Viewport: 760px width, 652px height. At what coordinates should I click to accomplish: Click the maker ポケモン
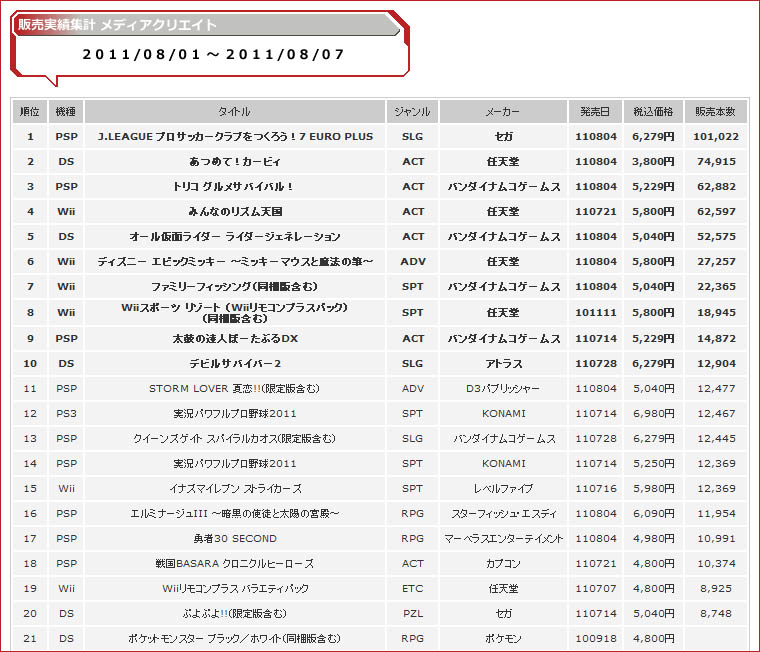tap(503, 639)
